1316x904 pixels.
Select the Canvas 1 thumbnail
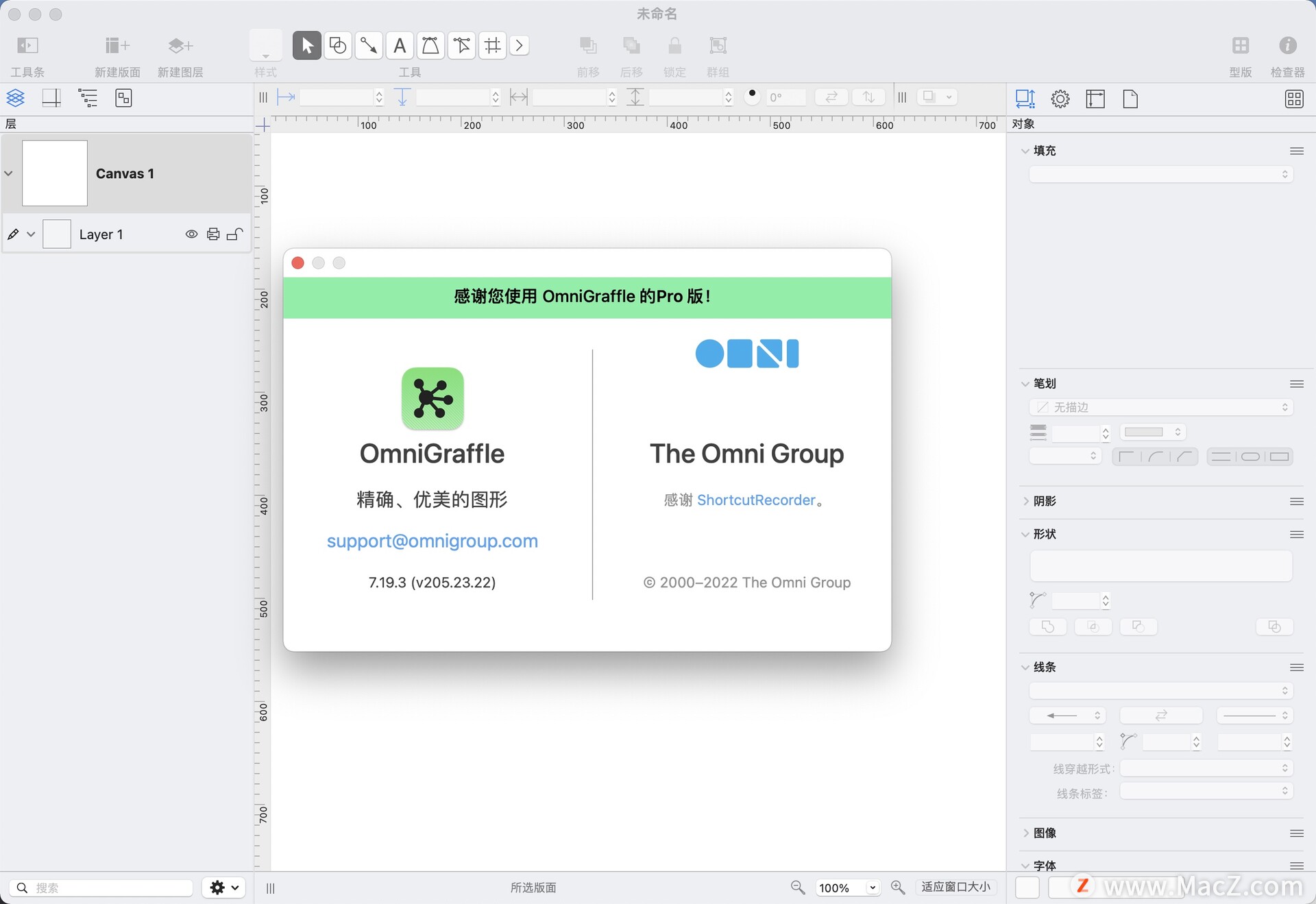click(x=55, y=173)
